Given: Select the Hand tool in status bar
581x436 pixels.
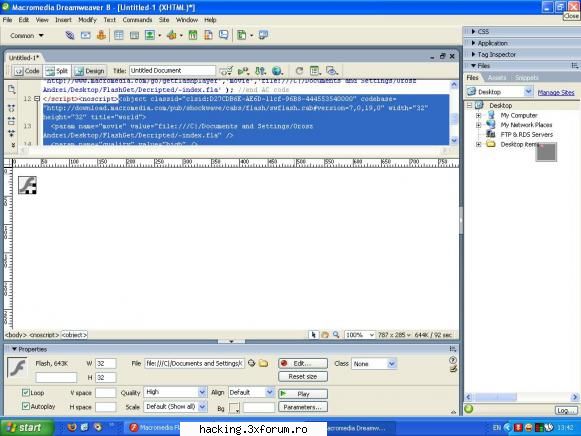Looking at the screenshot, I should [x=325, y=335].
